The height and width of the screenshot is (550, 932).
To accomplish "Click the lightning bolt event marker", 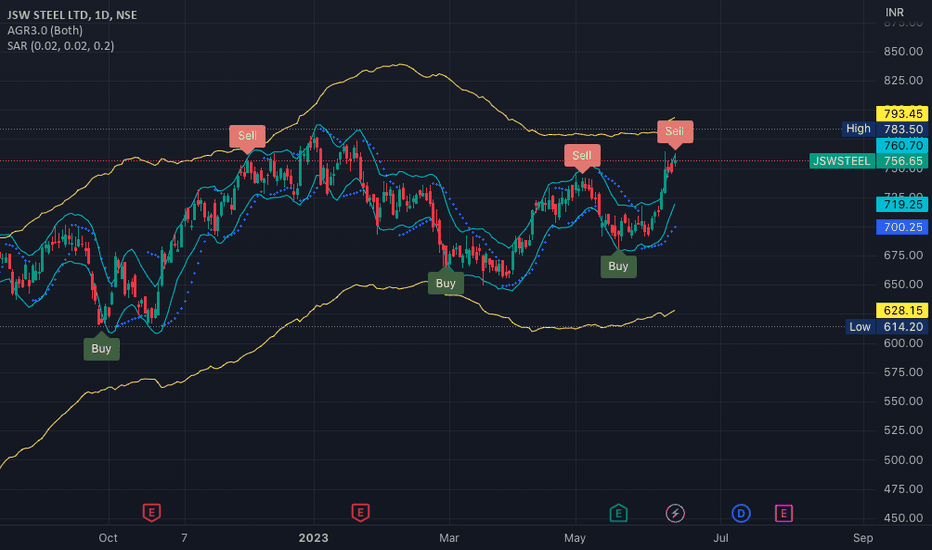I will [675, 513].
